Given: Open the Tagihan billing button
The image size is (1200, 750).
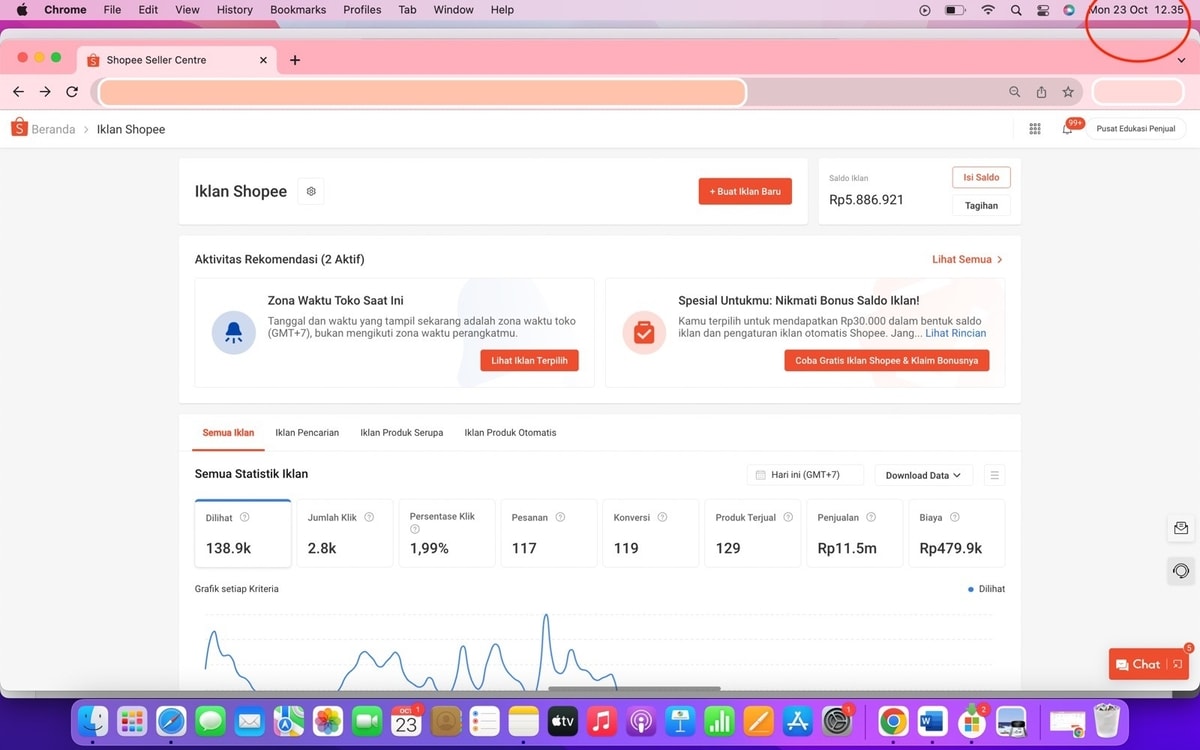Looking at the screenshot, I should click(981, 206).
